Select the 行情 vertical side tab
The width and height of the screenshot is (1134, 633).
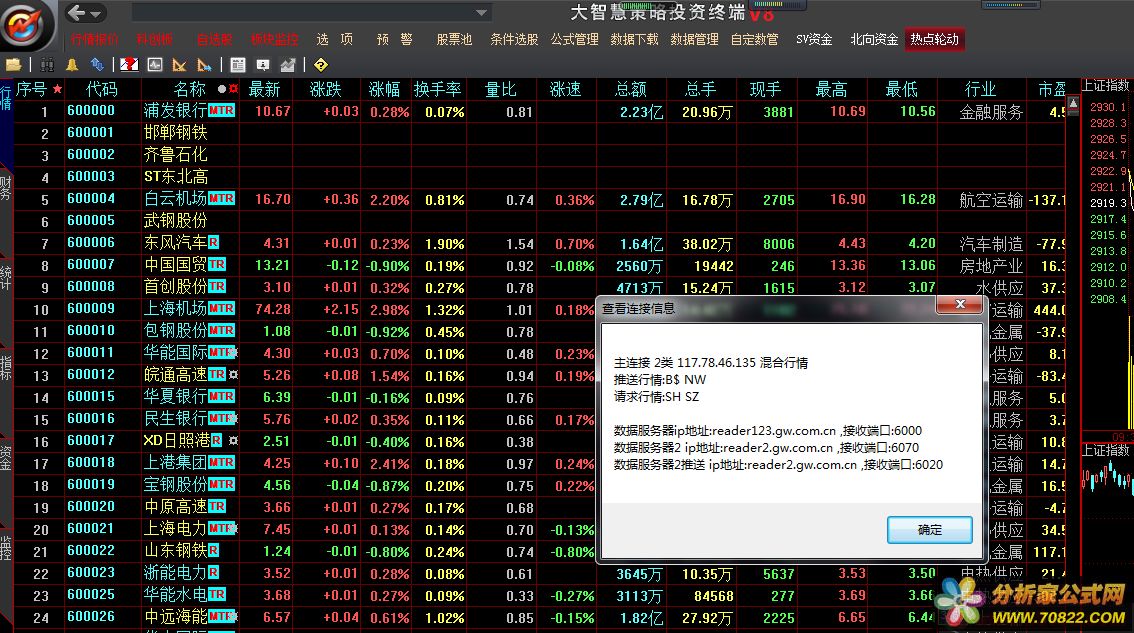[6, 97]
